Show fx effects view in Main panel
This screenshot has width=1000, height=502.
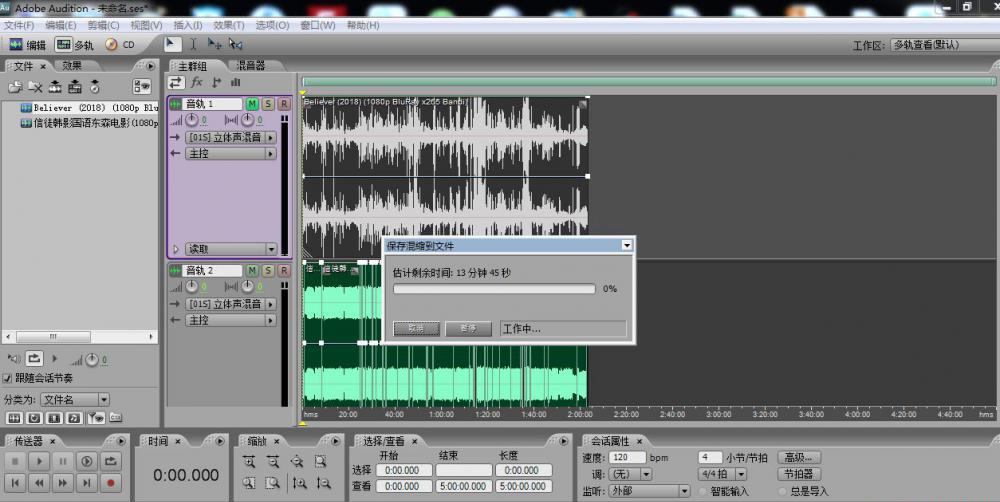(x=196, y=82)
